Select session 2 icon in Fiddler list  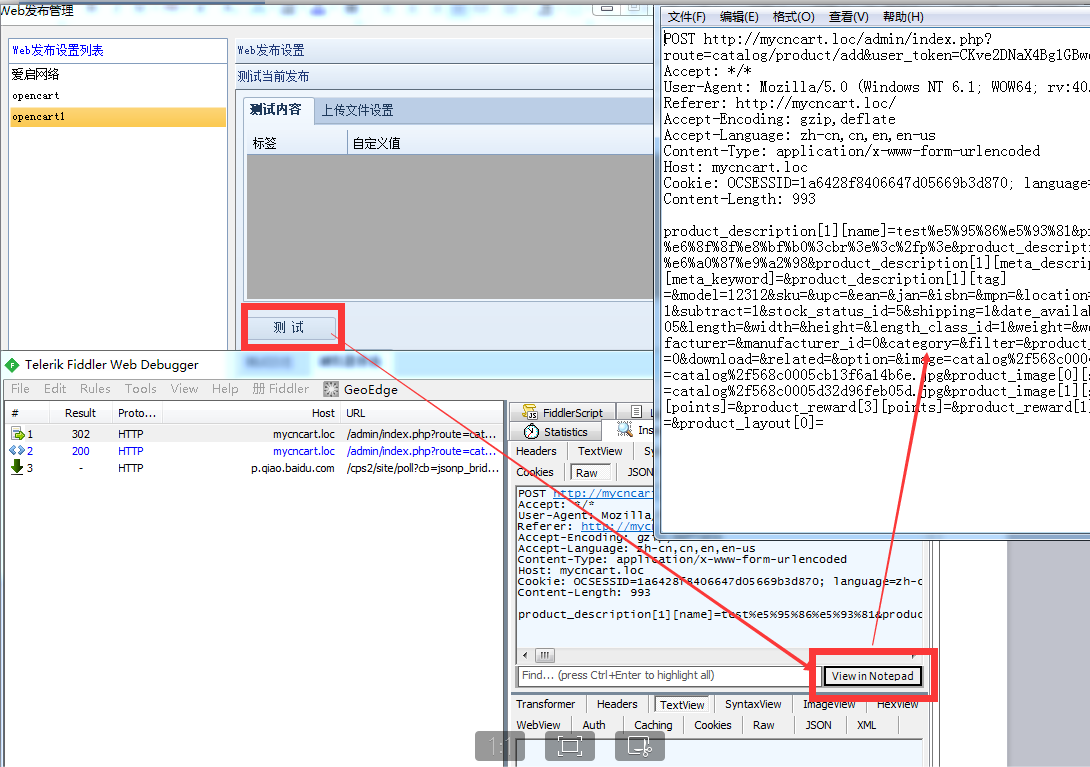click(x=17, y=451)
